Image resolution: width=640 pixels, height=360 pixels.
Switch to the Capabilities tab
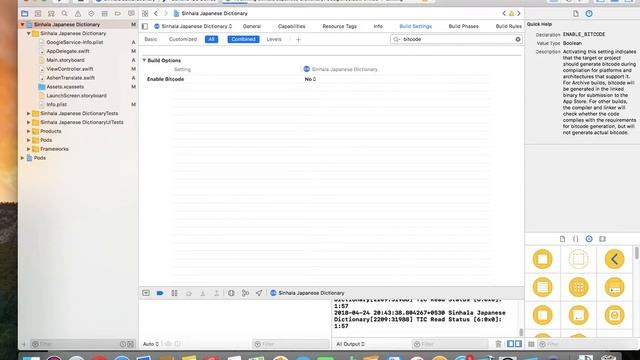click(x=291, y=26)
